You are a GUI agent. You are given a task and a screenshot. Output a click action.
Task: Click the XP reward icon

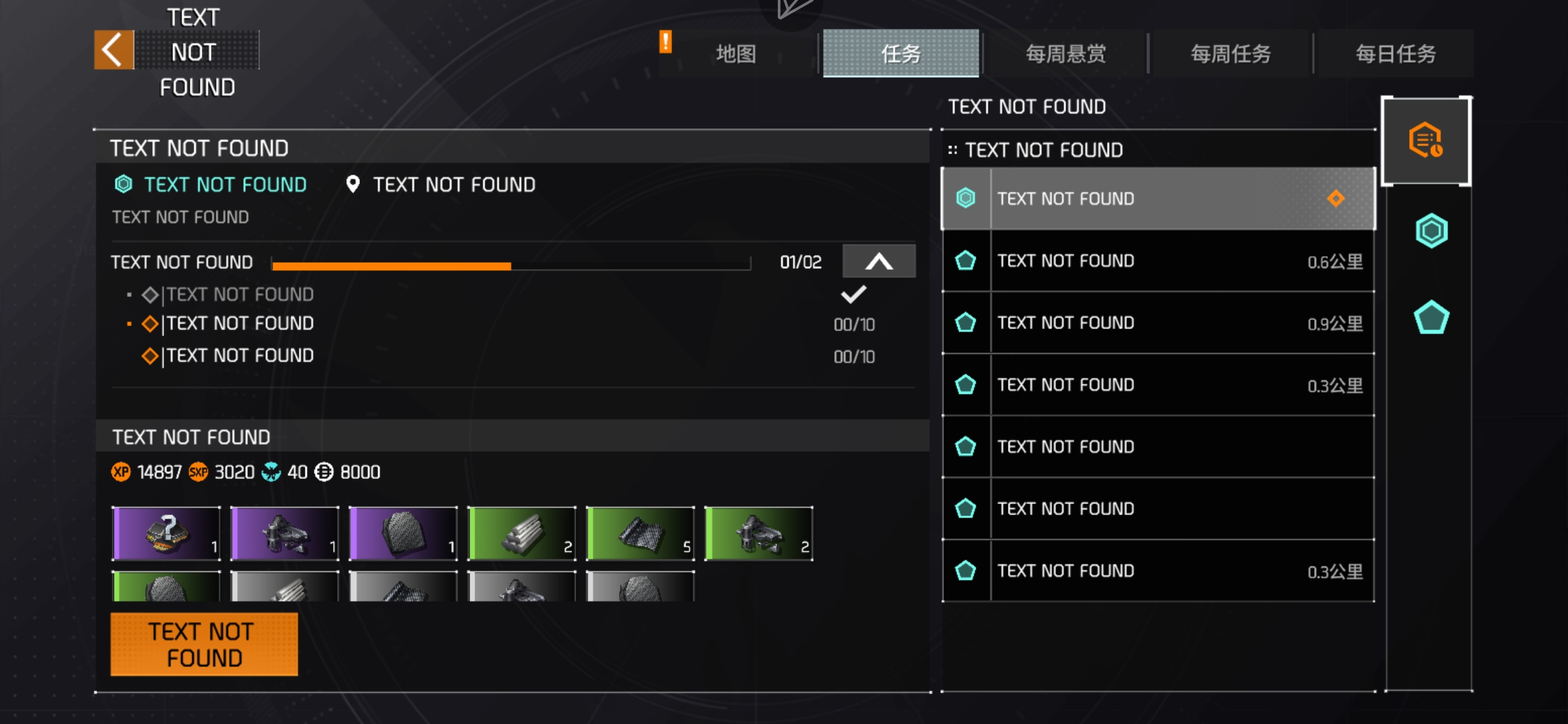pyautogui.click(x=121, y=472)
